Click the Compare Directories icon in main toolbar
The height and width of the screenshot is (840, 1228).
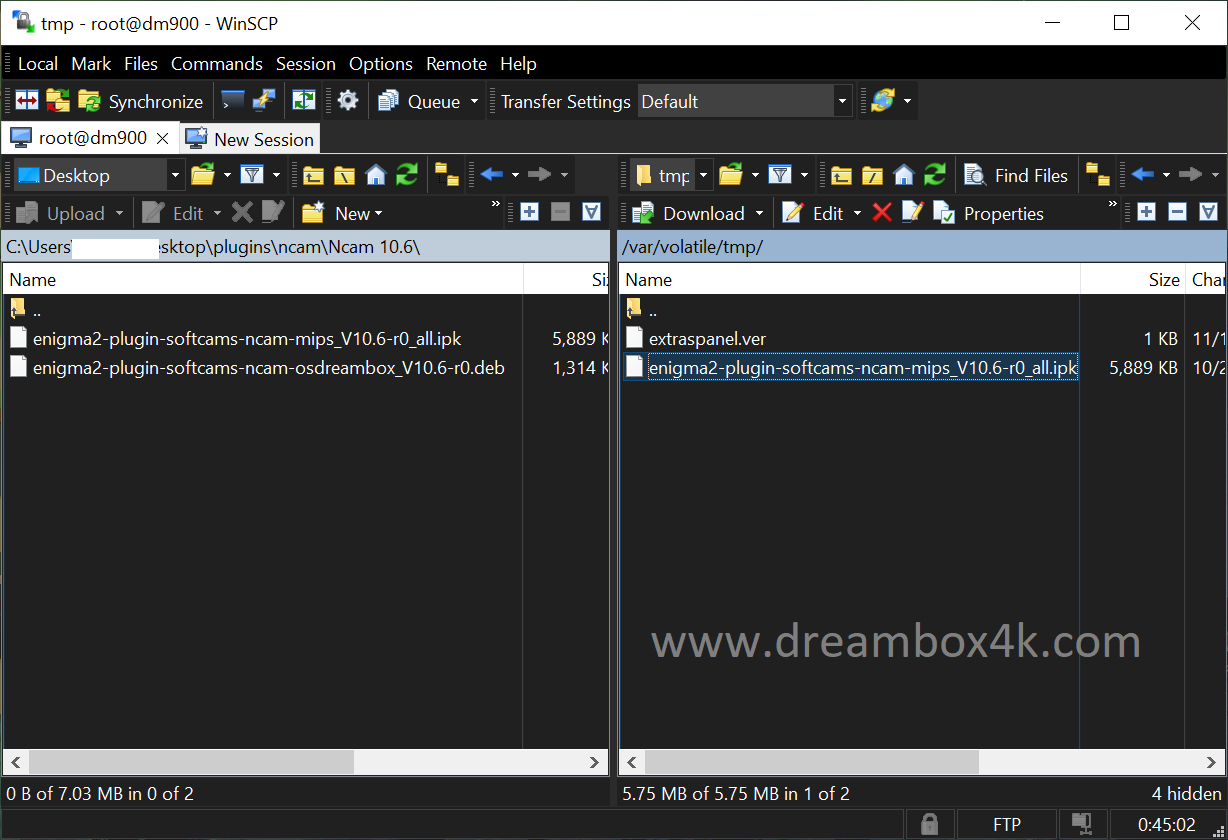pyautogui.click(x=27, y=101)
